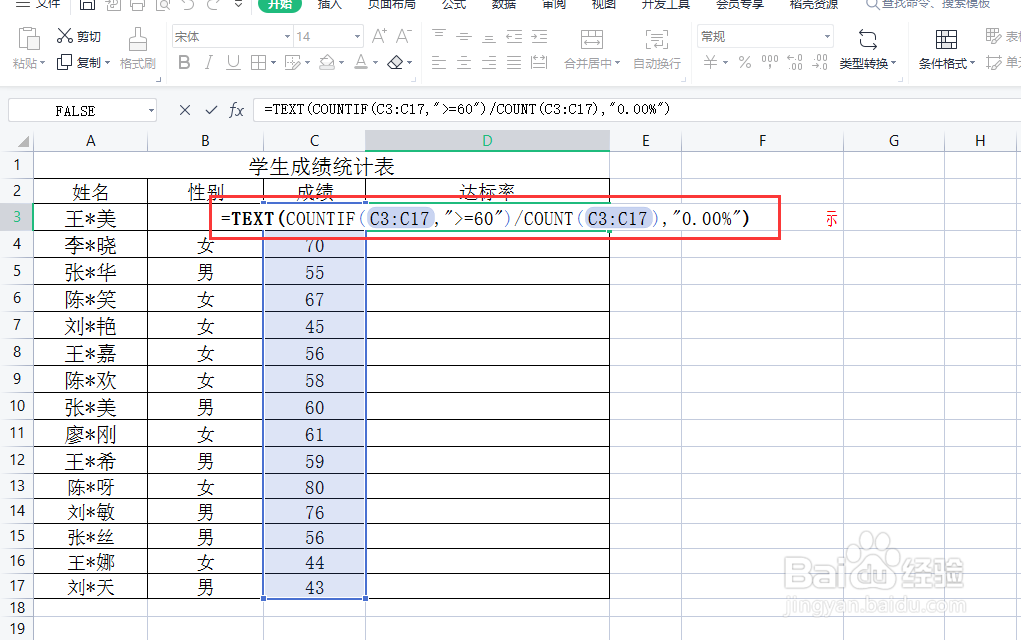Click cell containing 陈*笑
Viewport: 1021px width, 640px height.
point(91,299)
